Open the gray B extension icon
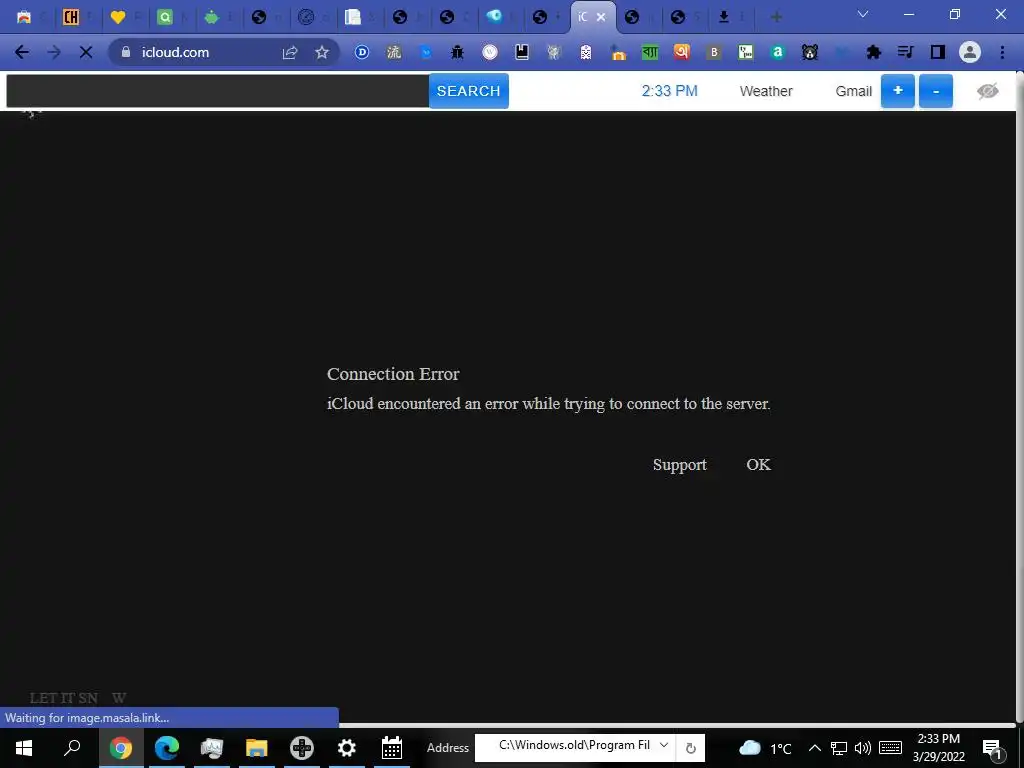1024x768 pixels. pyautogui.click(x=714, y=52)
